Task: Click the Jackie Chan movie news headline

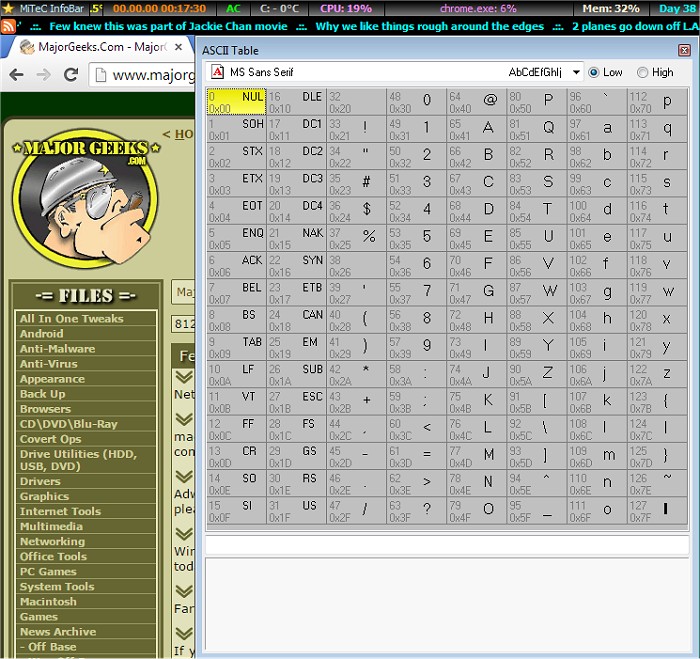Action: [x=168, y=26]
